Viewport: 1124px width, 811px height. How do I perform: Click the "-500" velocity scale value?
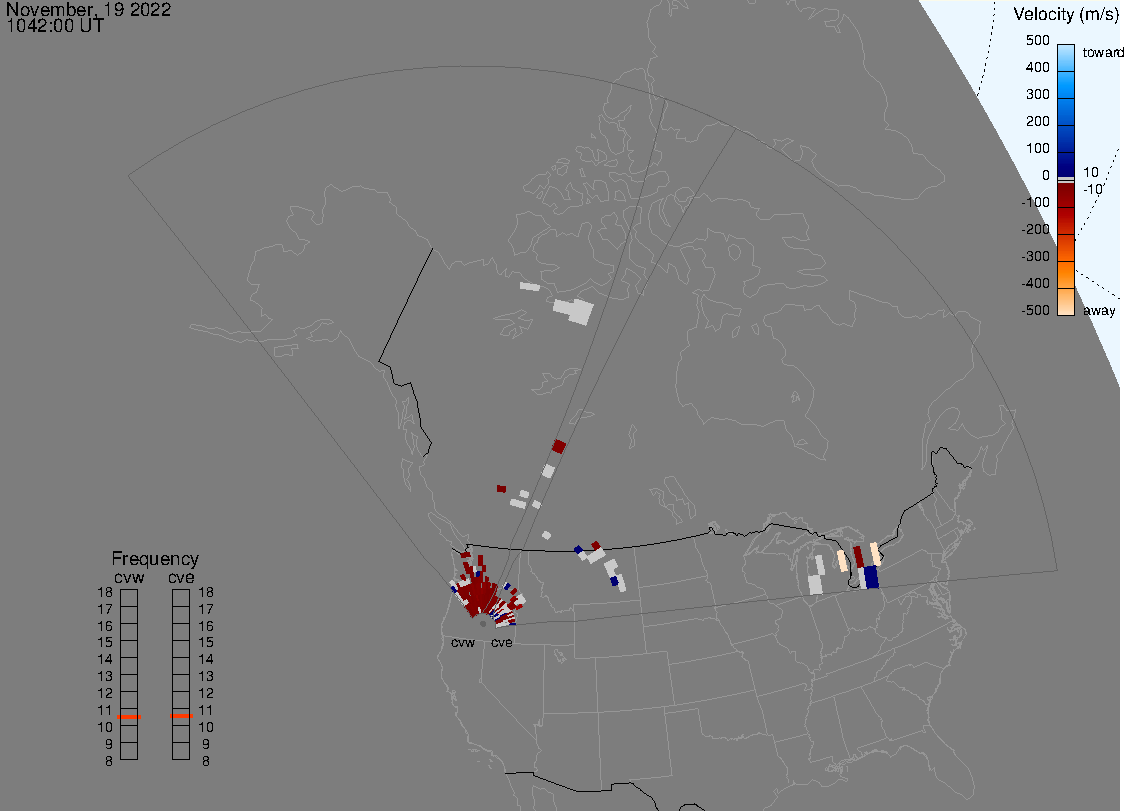click(x=1035, y=310)
